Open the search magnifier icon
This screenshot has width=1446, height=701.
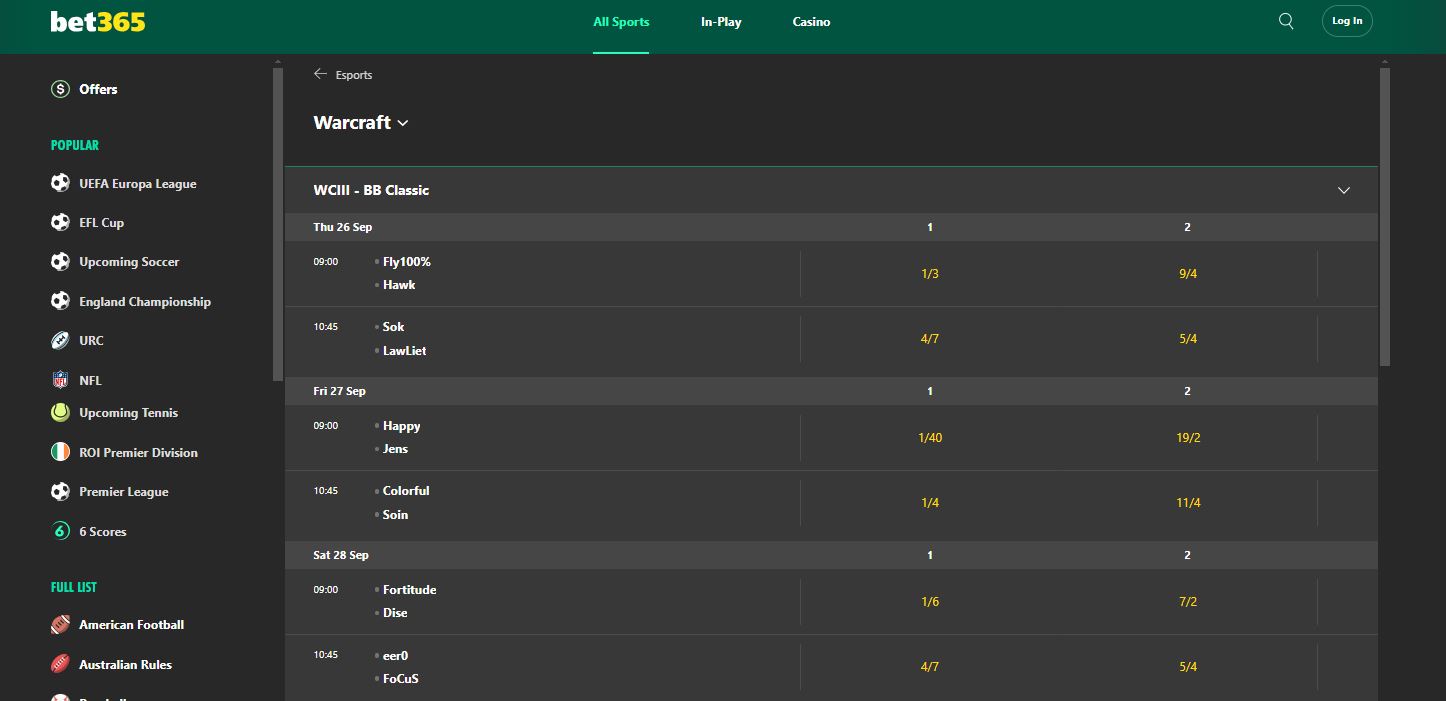tap(1286, 20)
